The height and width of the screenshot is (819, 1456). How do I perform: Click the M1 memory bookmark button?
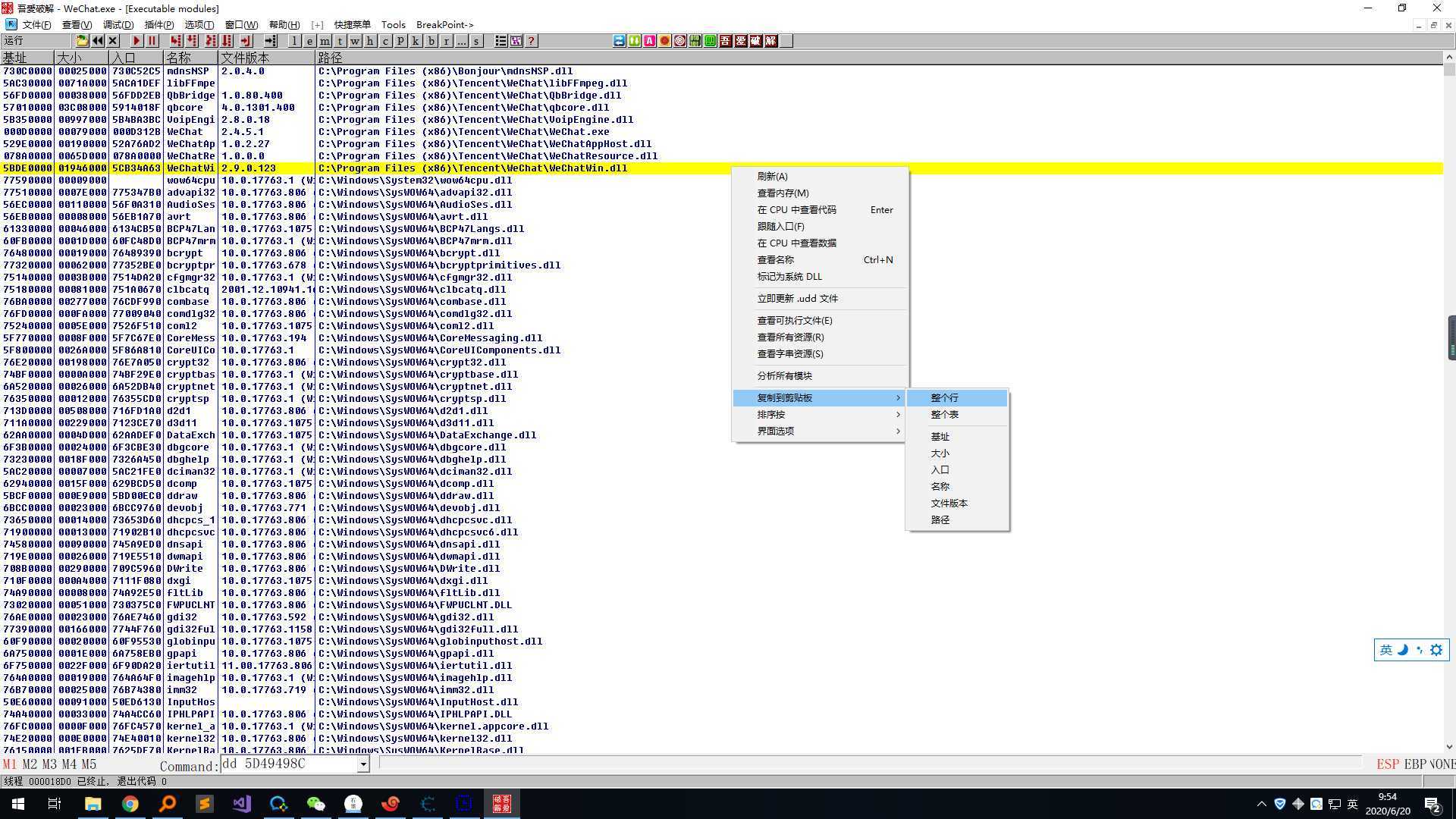tap(10, 764)
